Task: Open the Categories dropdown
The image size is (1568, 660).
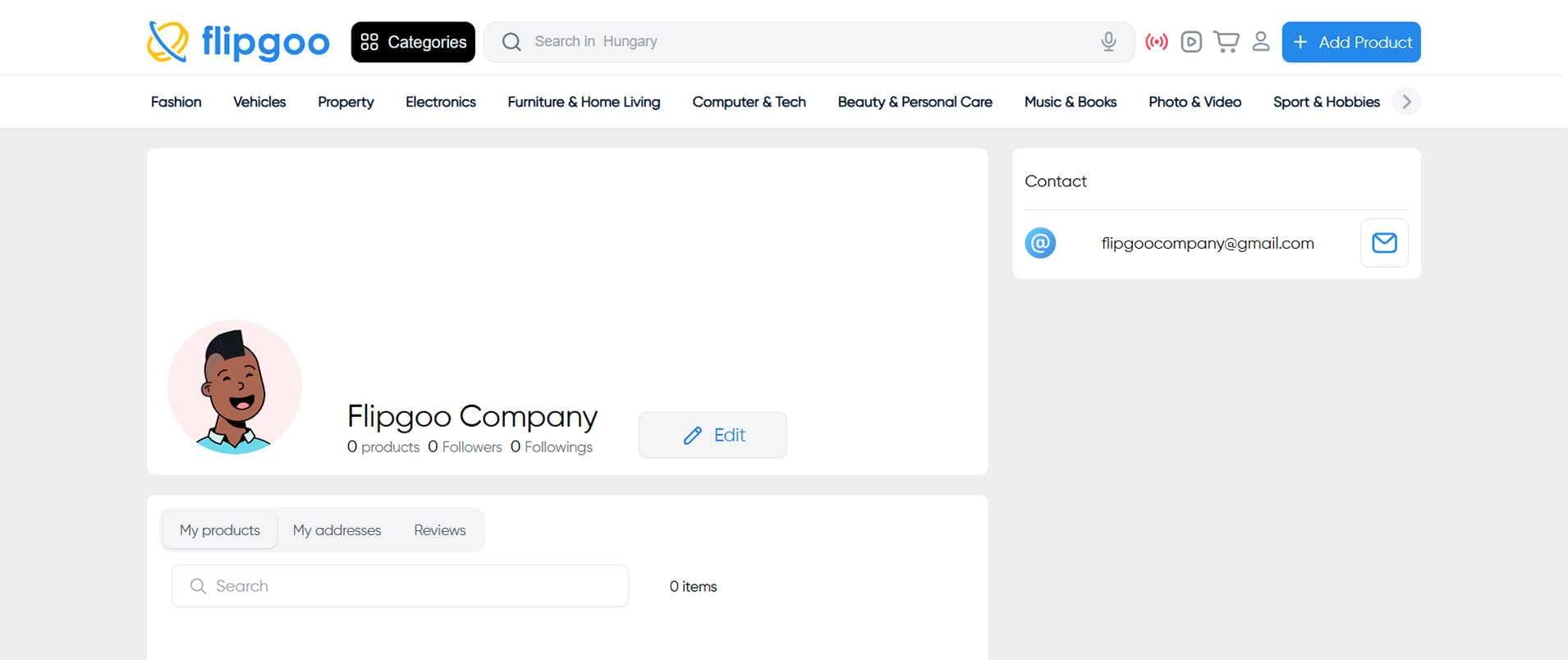Action: pyautogui.click(x=413, y=42)
